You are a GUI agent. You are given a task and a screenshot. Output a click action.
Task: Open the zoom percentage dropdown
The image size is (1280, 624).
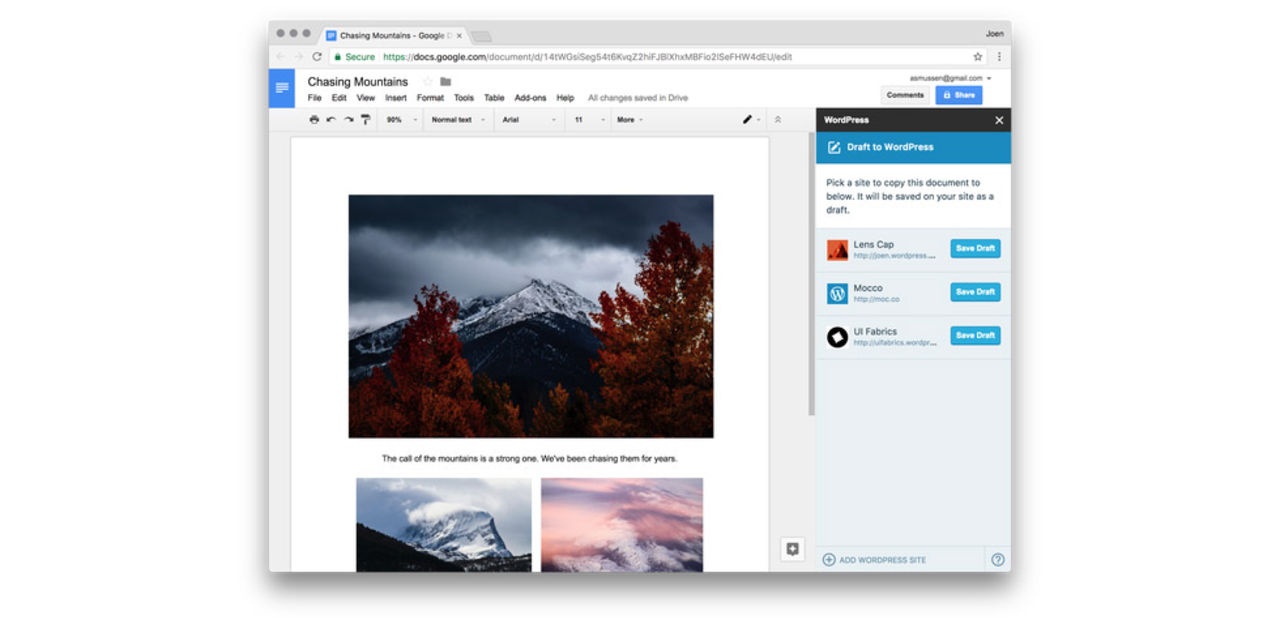point(398,120)
